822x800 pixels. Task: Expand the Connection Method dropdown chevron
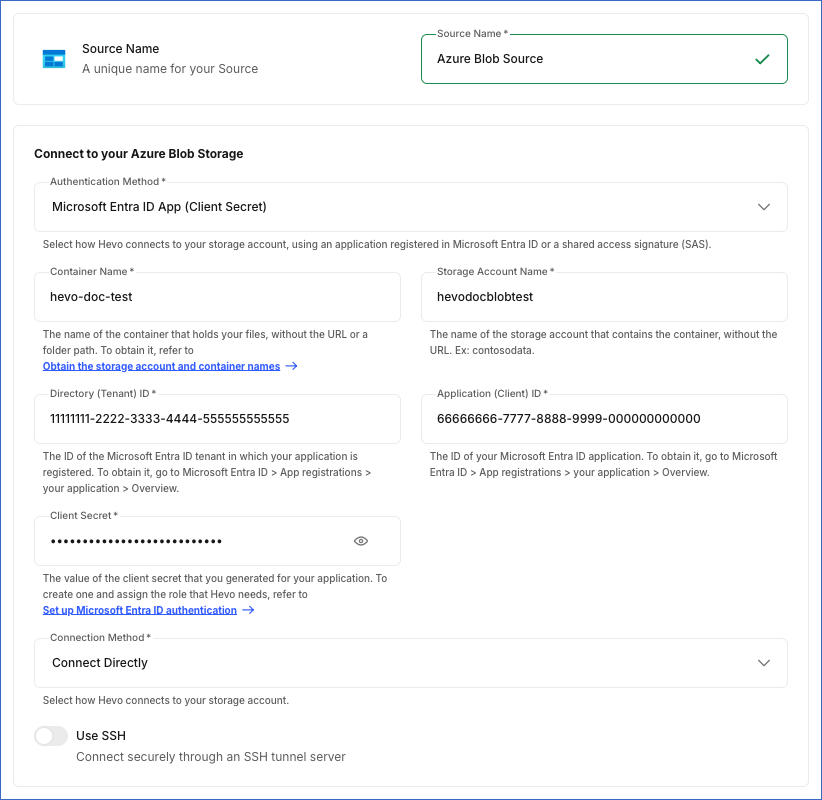(x=764, y=663)
